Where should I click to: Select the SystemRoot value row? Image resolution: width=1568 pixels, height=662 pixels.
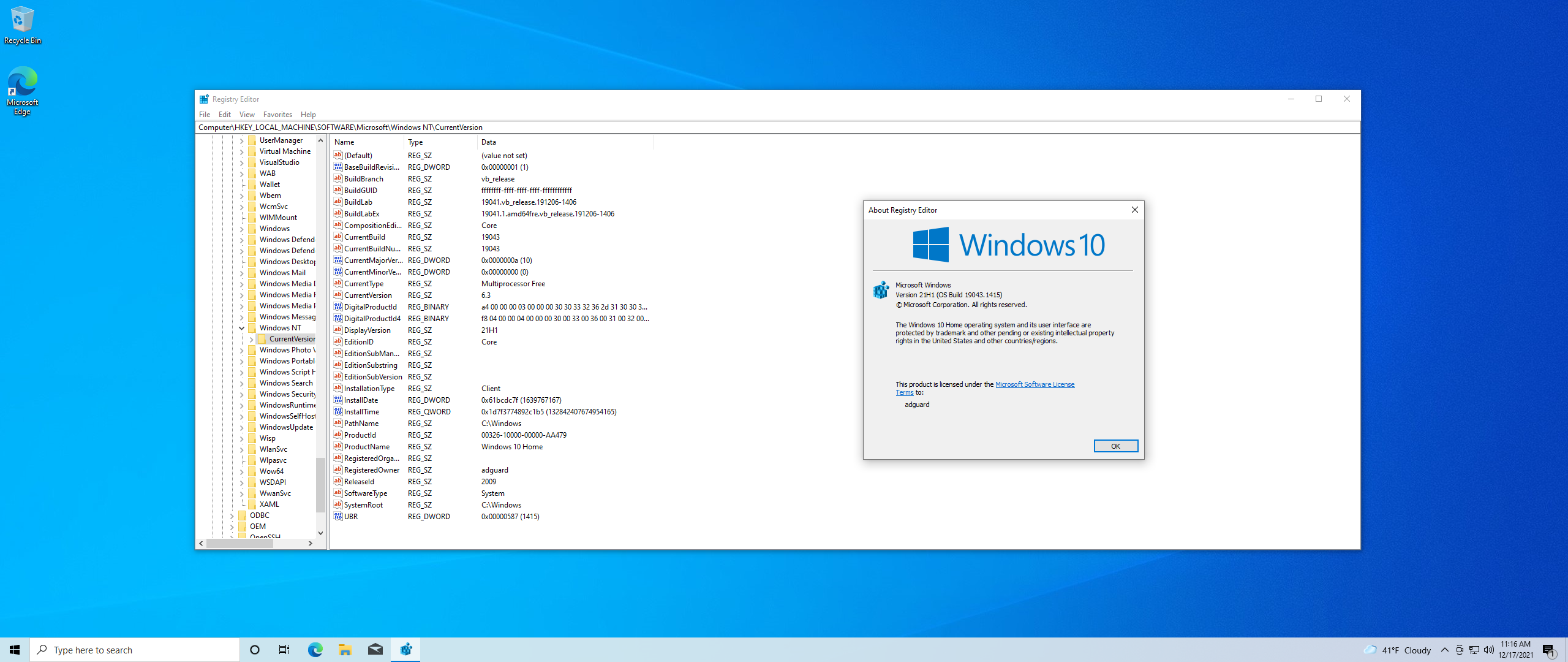(492, 504)
